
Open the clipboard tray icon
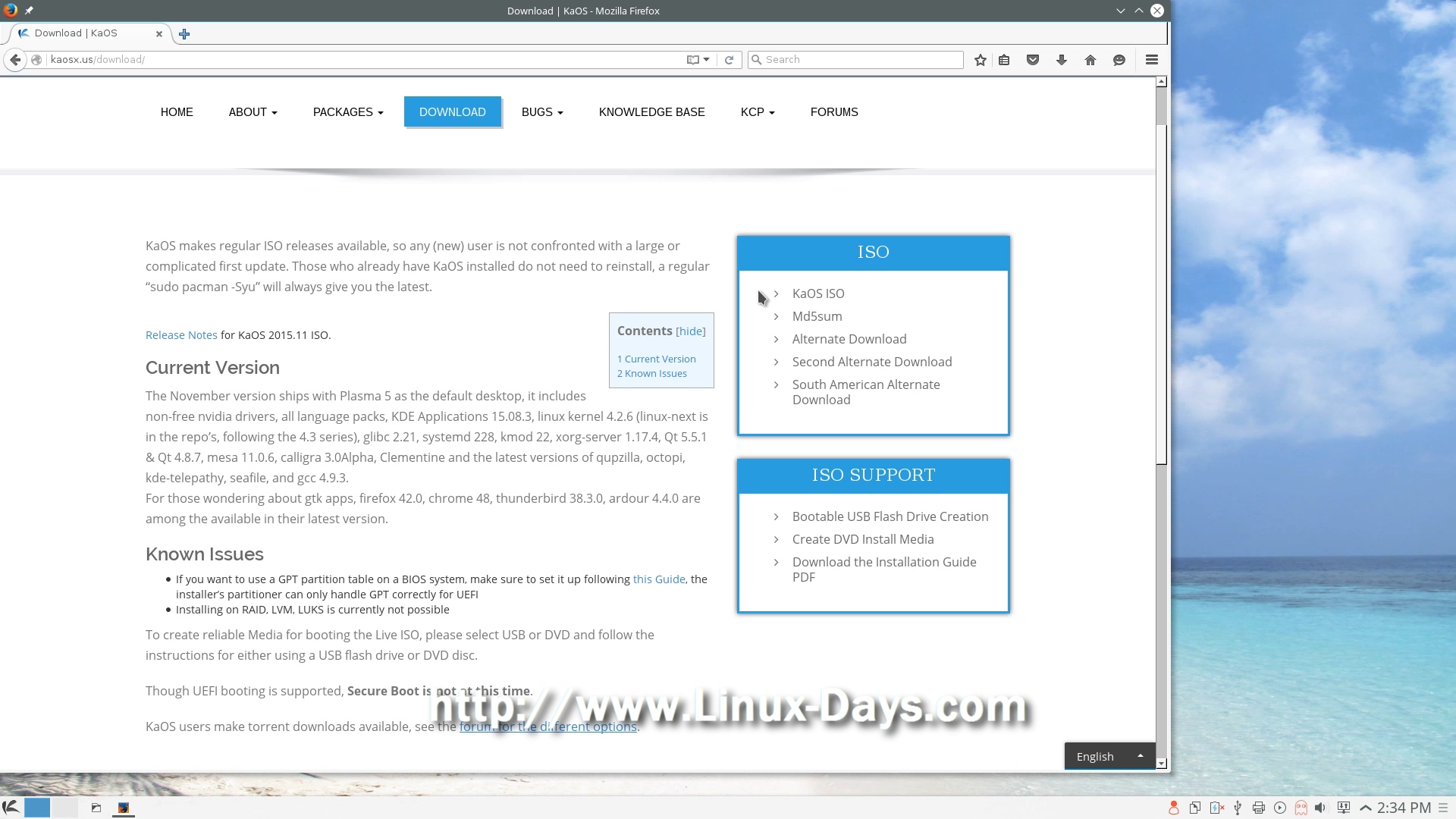(1194, 808)
